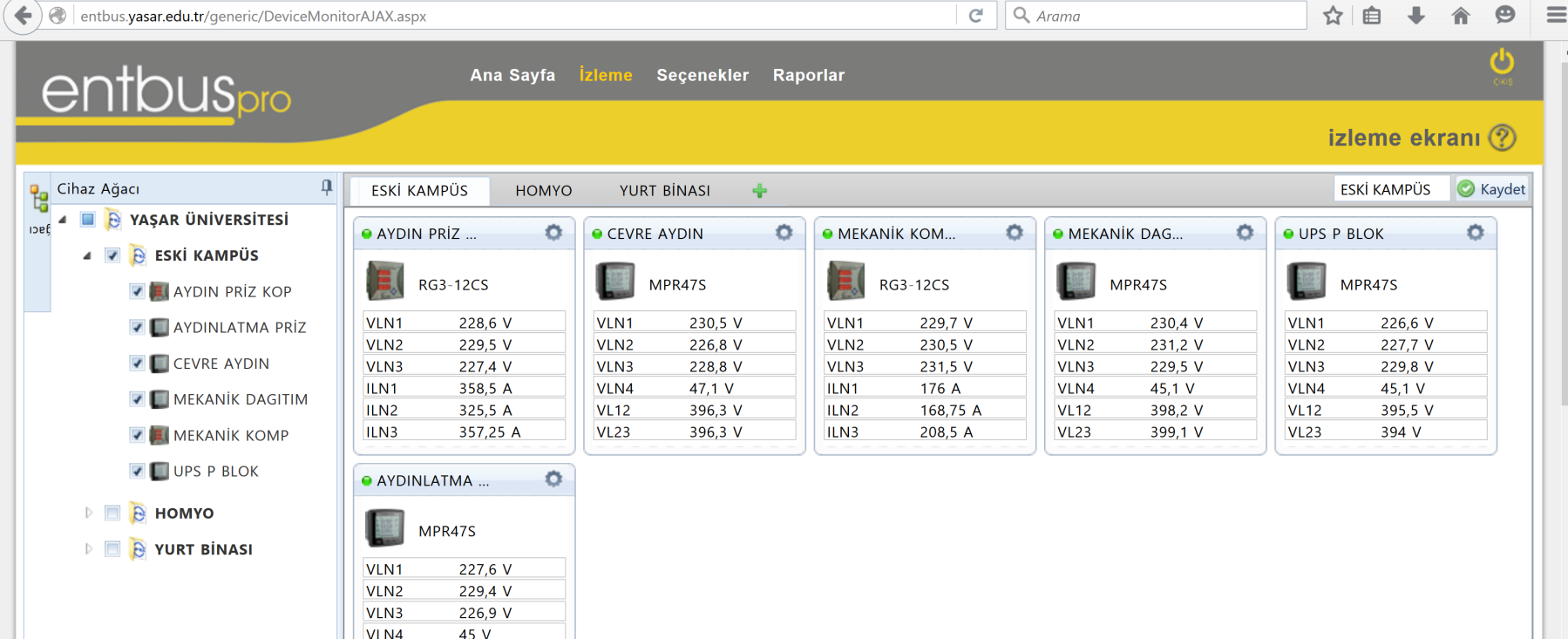Collapse ESKİ KAMPÜS tree node

click(87, 255)
